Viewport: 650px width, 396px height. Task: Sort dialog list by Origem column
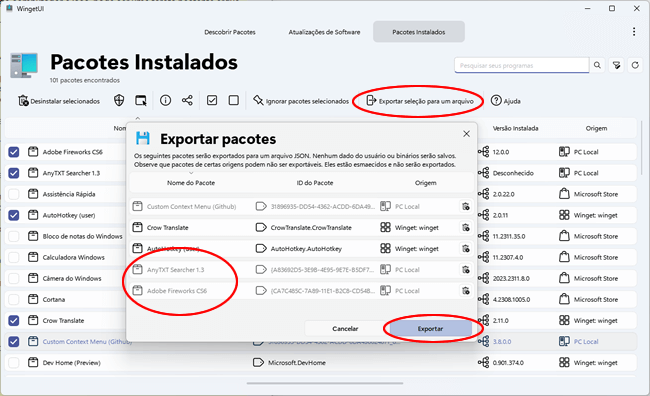[425, 182]
